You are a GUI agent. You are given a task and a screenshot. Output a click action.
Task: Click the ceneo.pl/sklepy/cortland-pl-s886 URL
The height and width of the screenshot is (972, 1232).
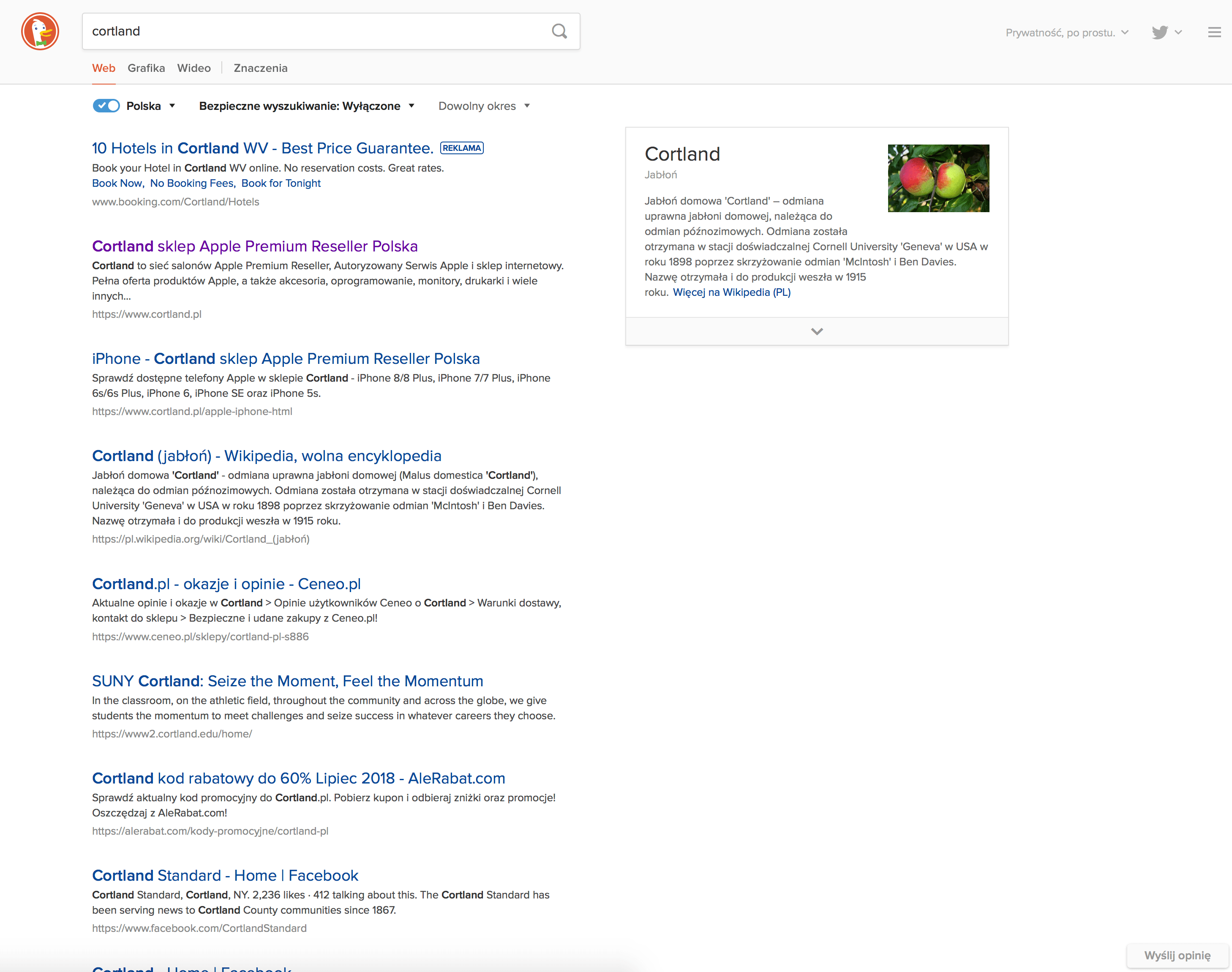[200, 637]
